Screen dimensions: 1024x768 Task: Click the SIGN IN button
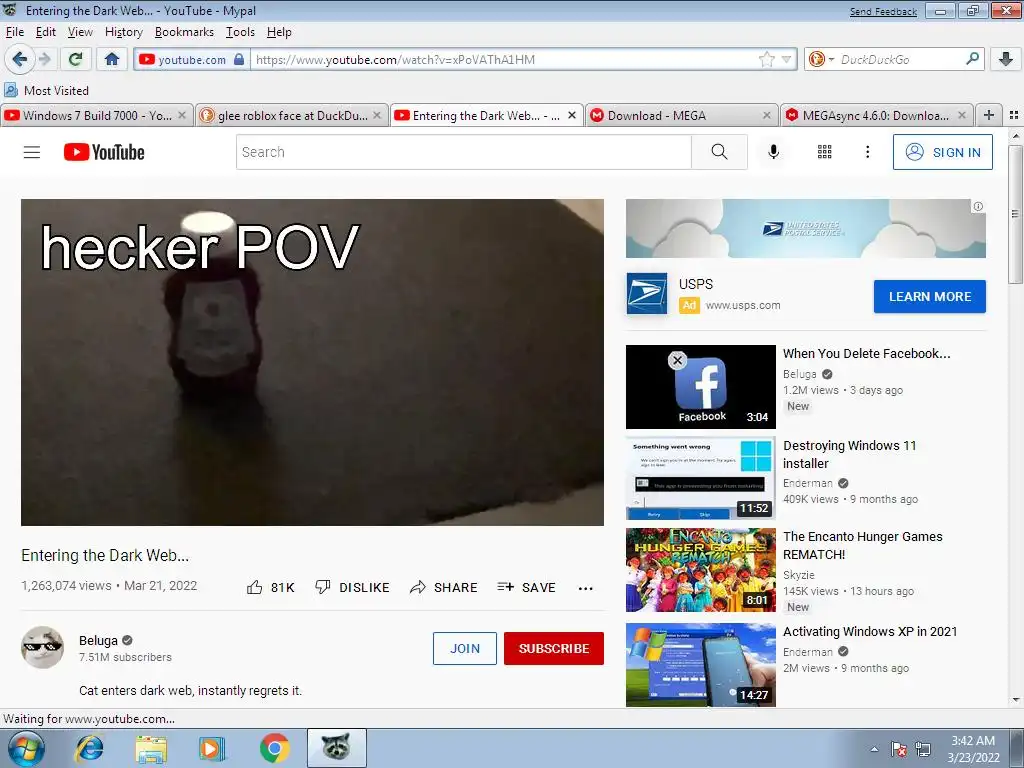[x=942, y=152]
